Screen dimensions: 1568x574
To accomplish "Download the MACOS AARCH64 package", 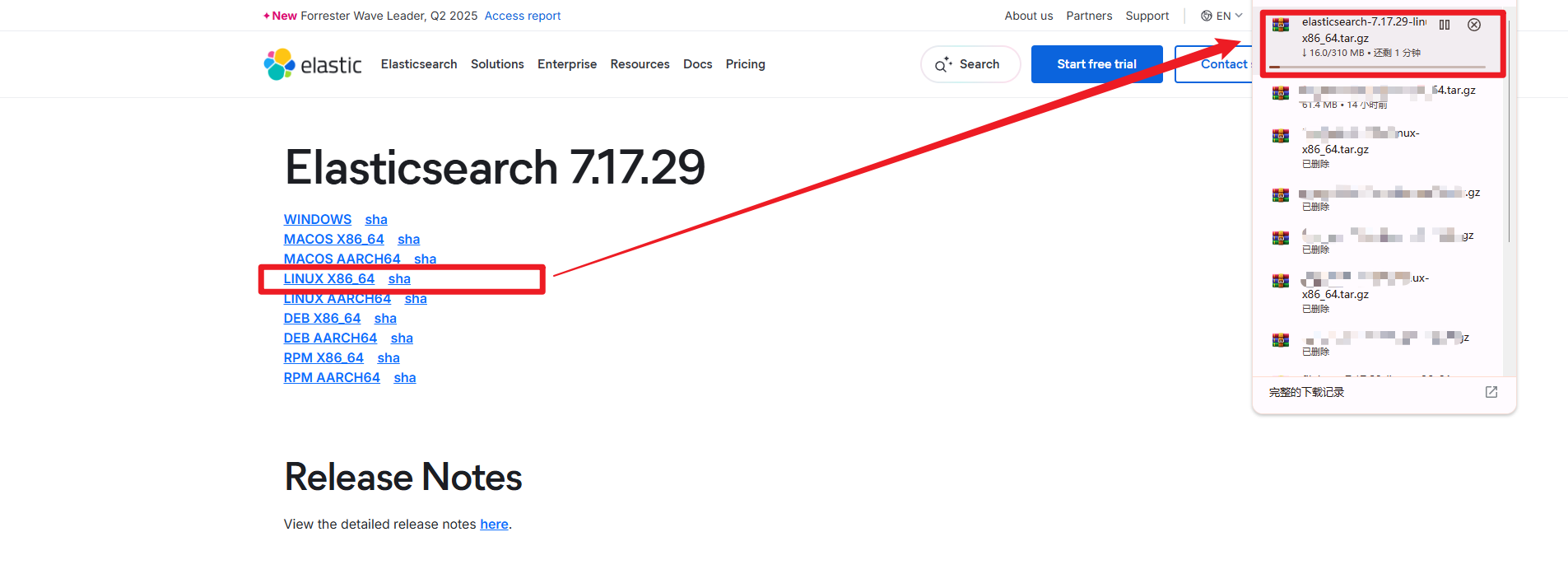I will pyautogui.click(x=342, y=259).
